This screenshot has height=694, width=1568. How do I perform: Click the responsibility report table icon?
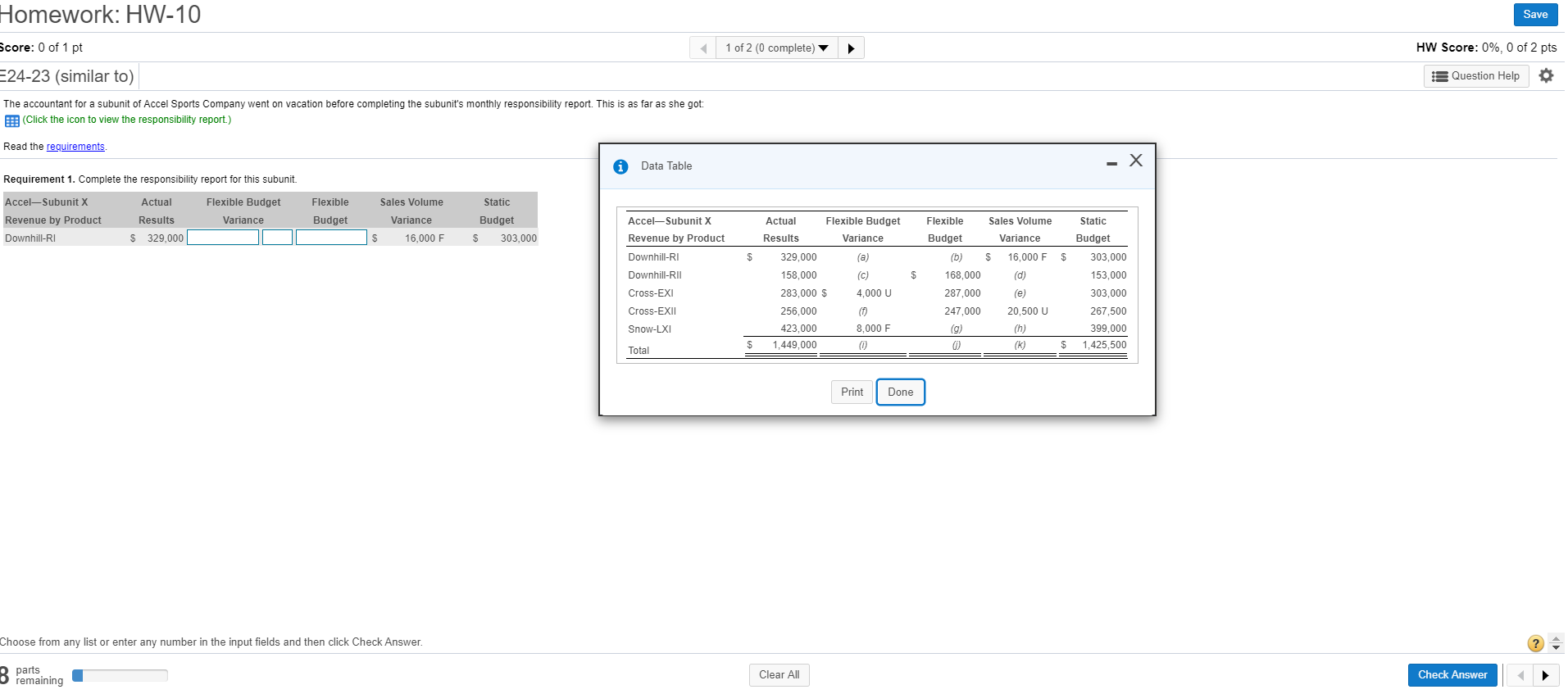tap(12, 120)
